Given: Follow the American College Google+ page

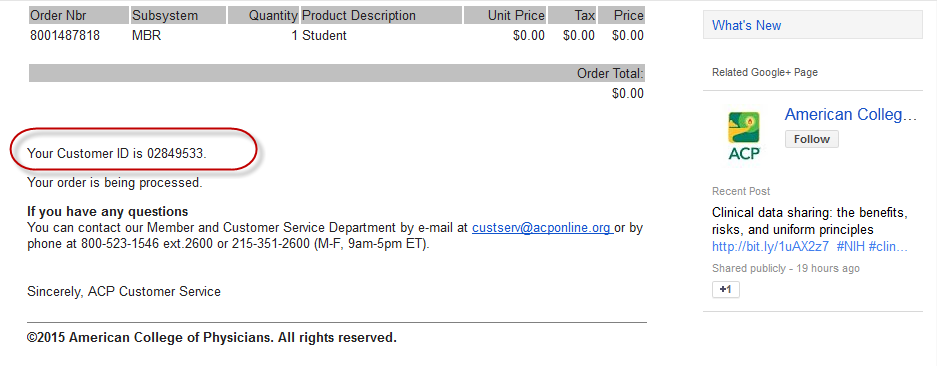Looking at the screenshot, I should click(812, 139).
